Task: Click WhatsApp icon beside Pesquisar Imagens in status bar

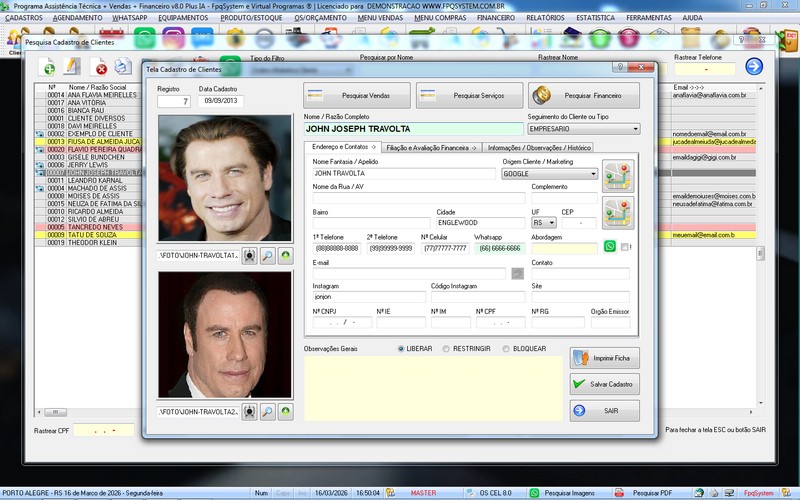Action: coord(534,493)
